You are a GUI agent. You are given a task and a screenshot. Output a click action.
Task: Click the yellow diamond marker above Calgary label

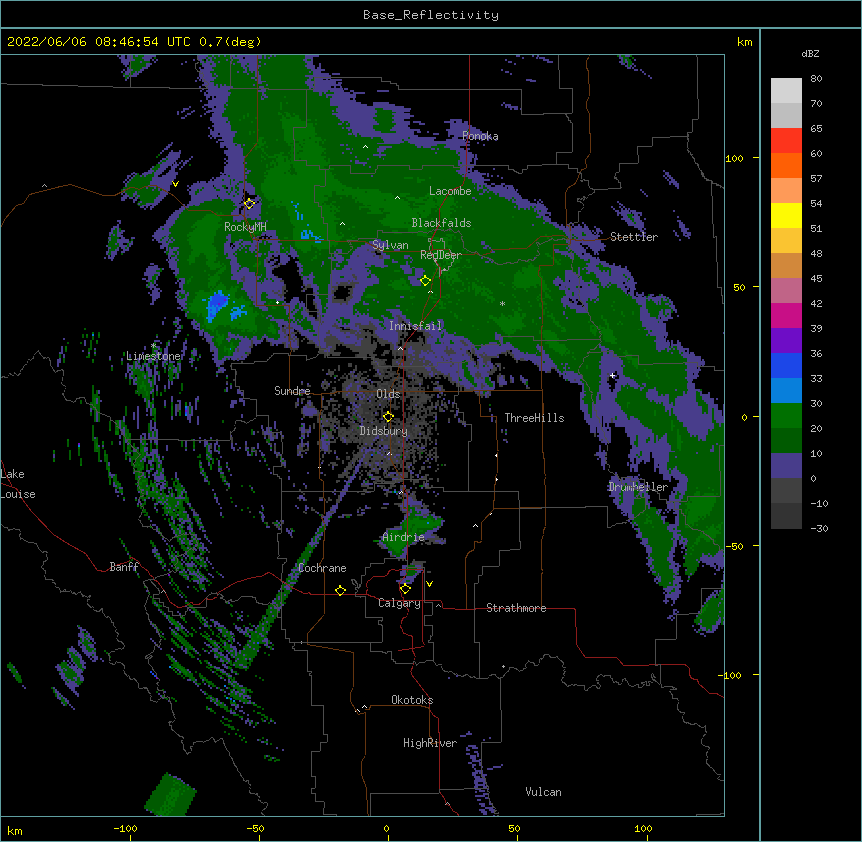pos(405,589)
